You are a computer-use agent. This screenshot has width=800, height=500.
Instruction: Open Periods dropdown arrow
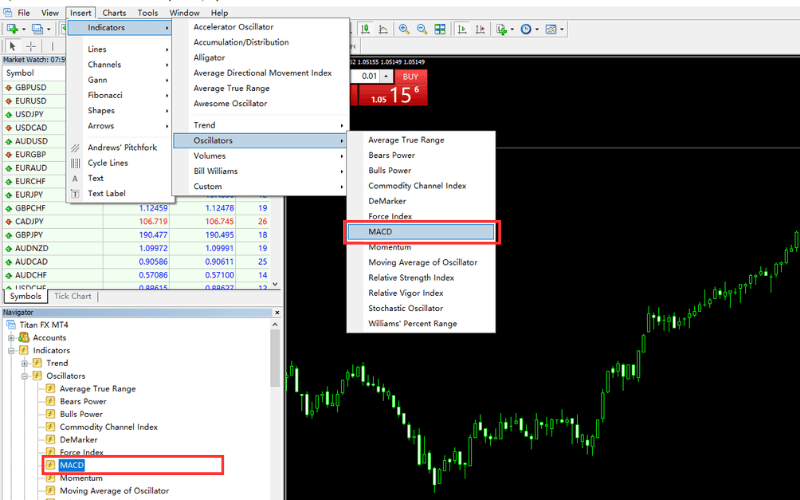coord(537,29)
